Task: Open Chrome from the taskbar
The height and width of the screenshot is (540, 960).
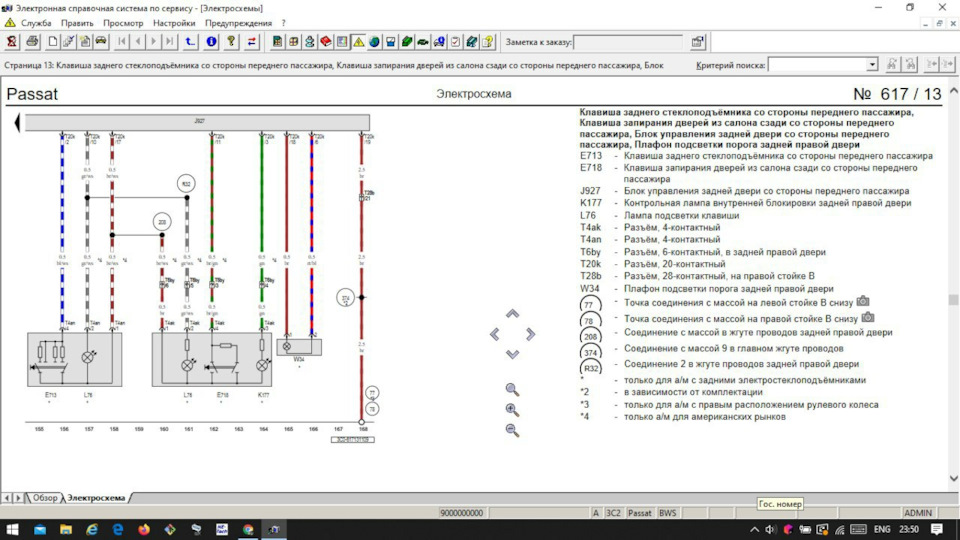Action: 248,530
